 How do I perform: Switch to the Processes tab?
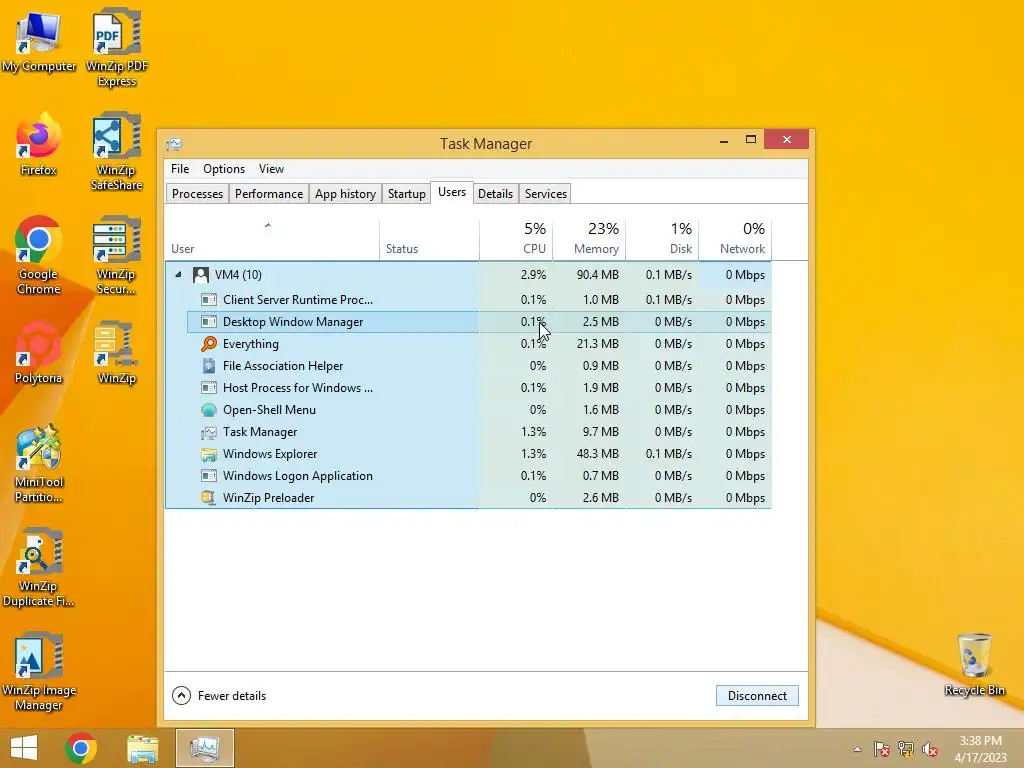pyautogui.click(x=197, y=194)
